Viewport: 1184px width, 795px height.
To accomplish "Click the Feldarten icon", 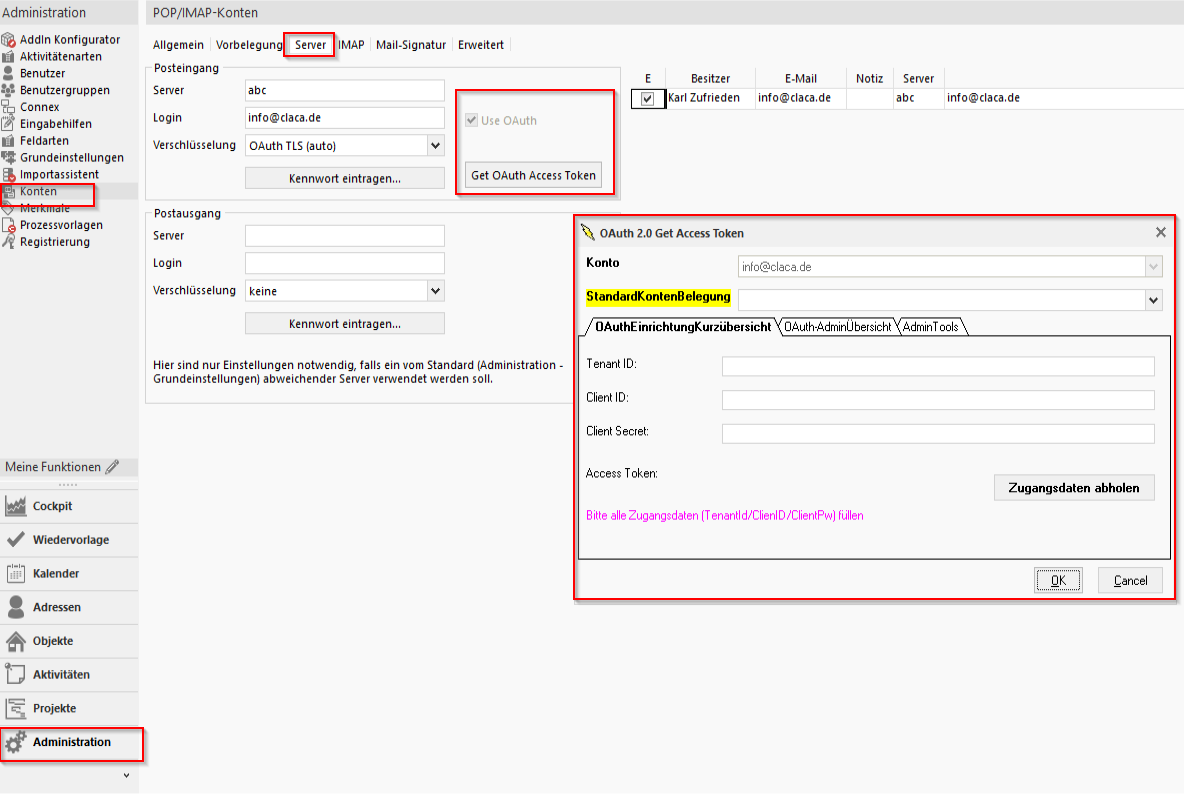I will point(8,140).
